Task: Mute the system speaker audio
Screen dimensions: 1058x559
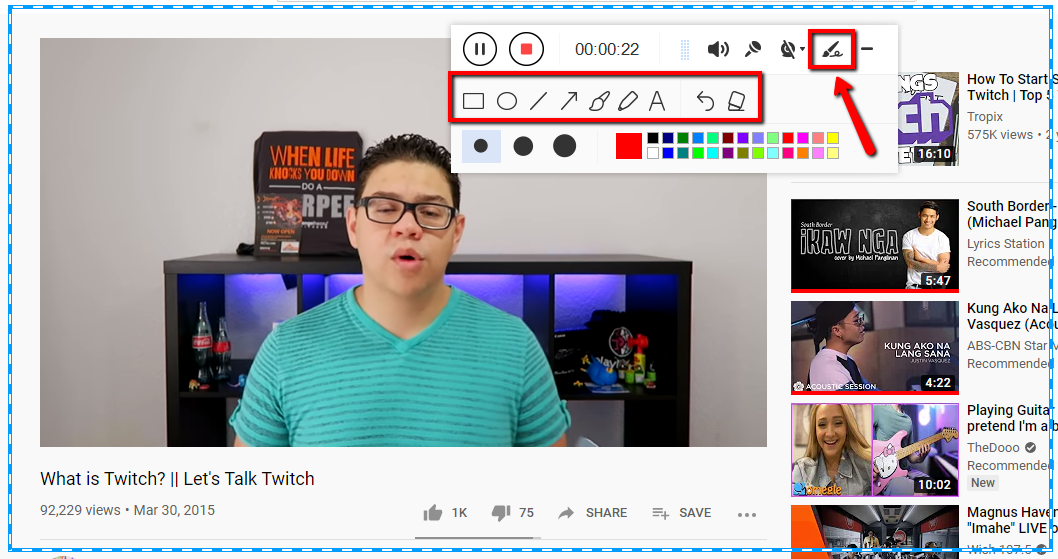Action: 717,49
